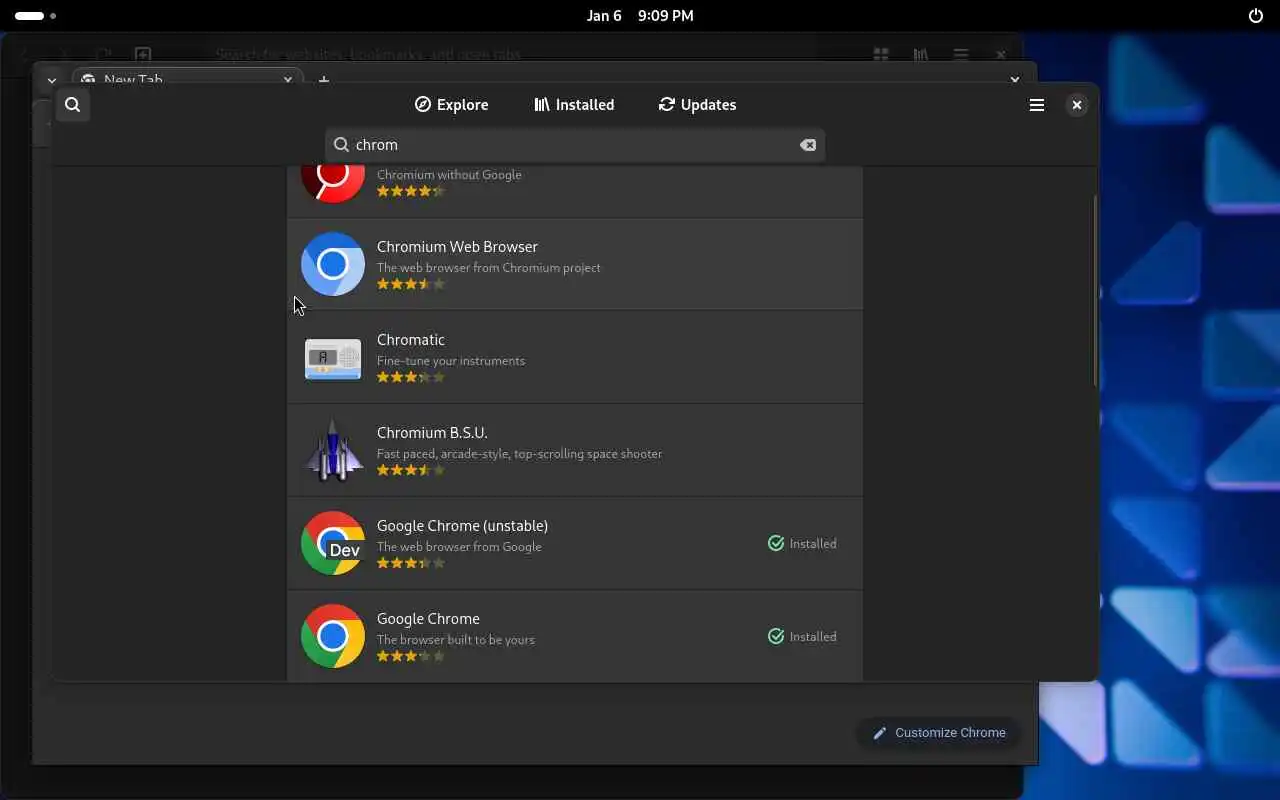Click the star rating under Chromium B.S.U.
This screenshot has width=1280, height=800.
point(411,470)
